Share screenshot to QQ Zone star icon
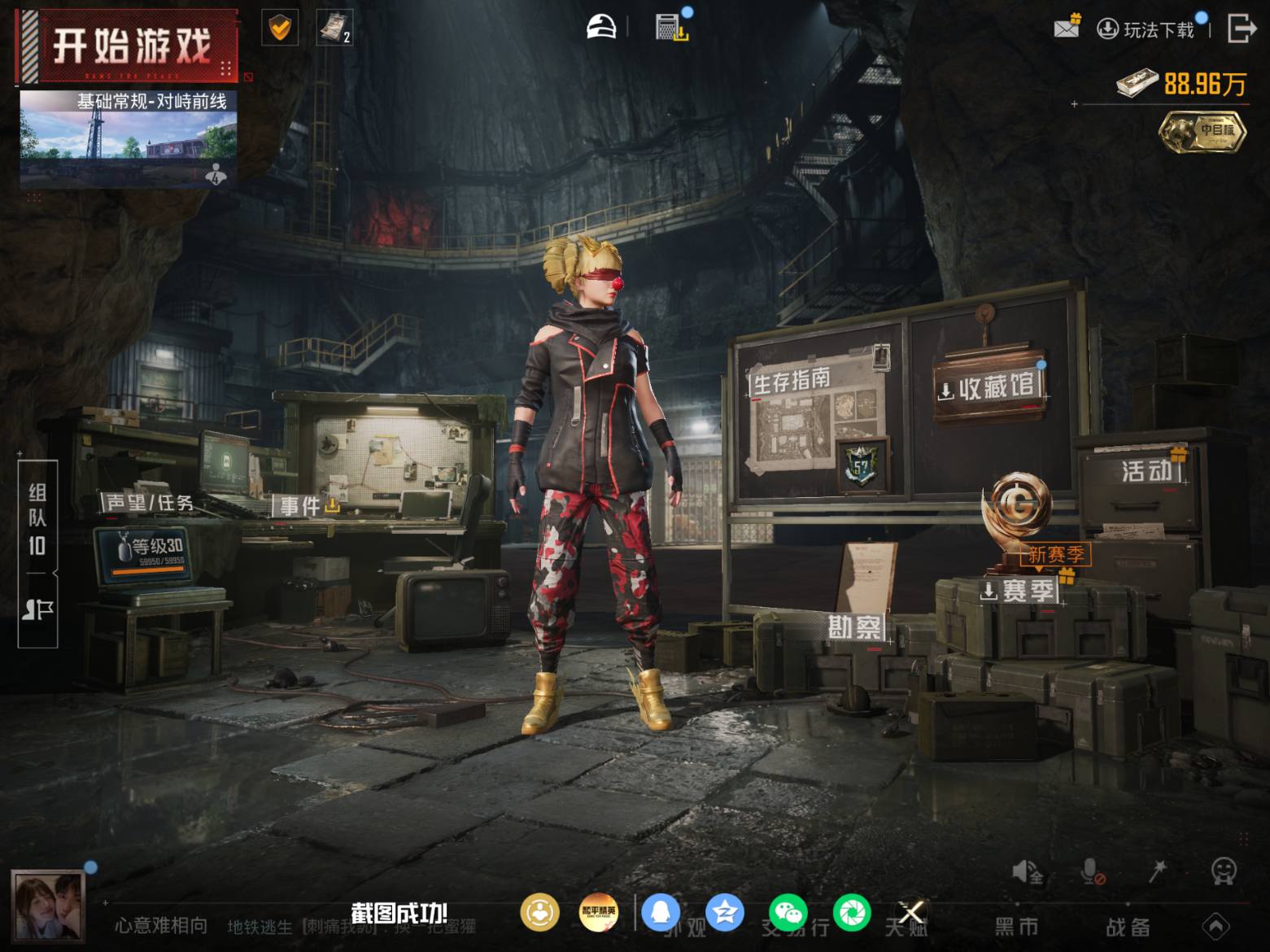Image resolution: width=1270 pixels, height=952 pixels. click(725, 912)
